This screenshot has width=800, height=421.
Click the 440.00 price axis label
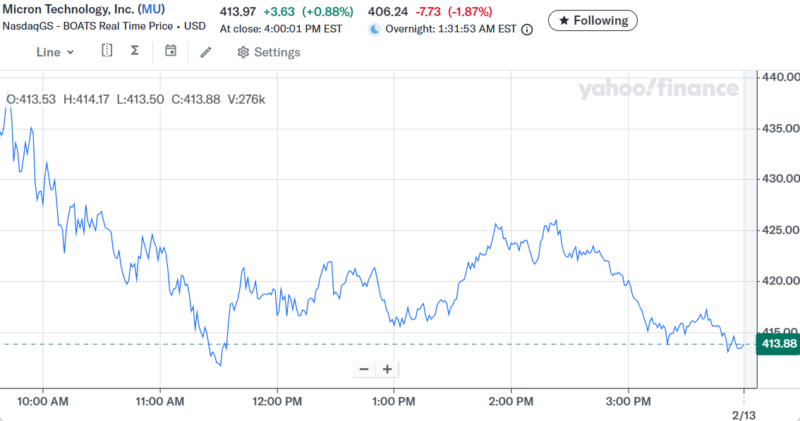click(779, 77)
